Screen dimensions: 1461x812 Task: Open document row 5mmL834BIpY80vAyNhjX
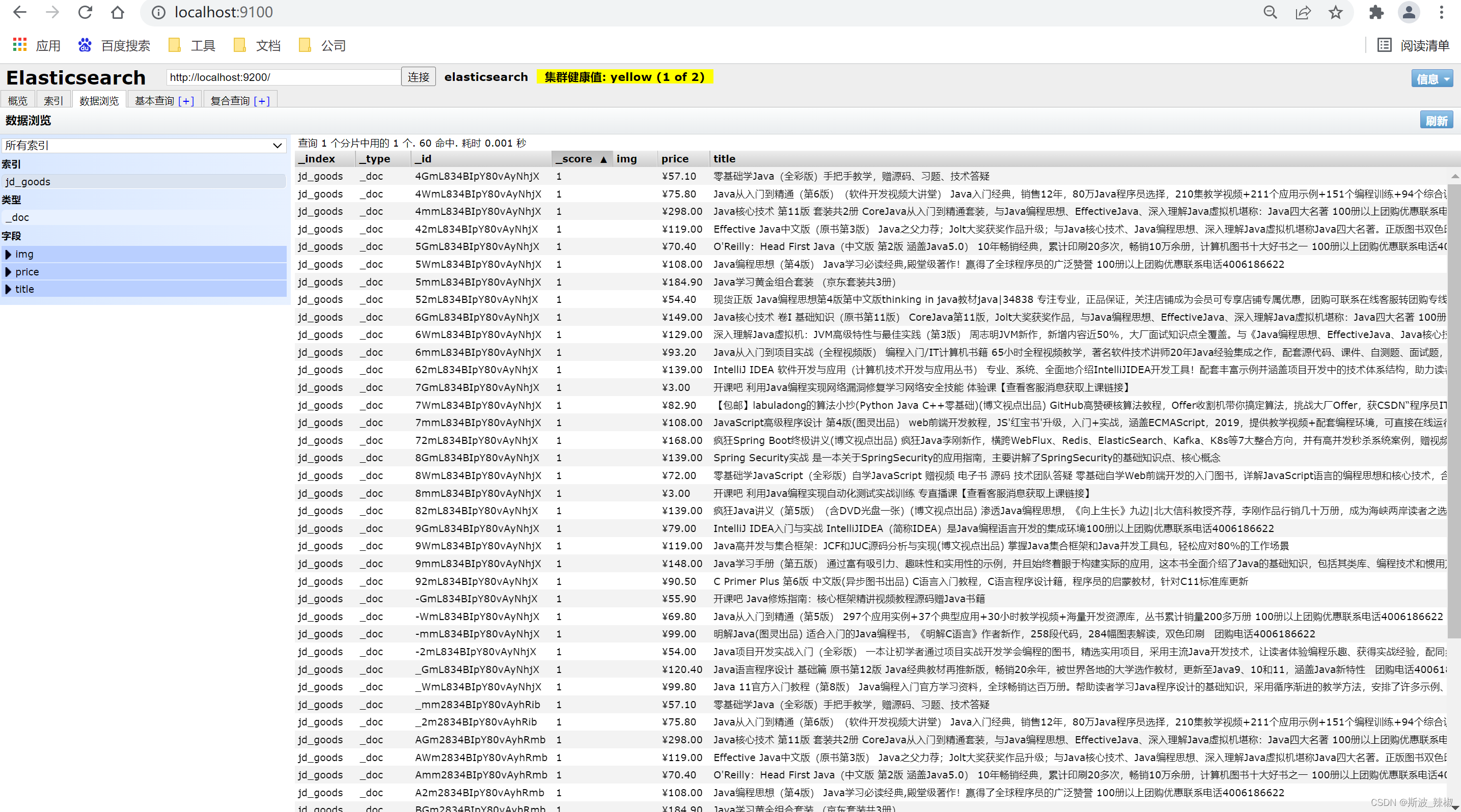[x=871, y=282]
